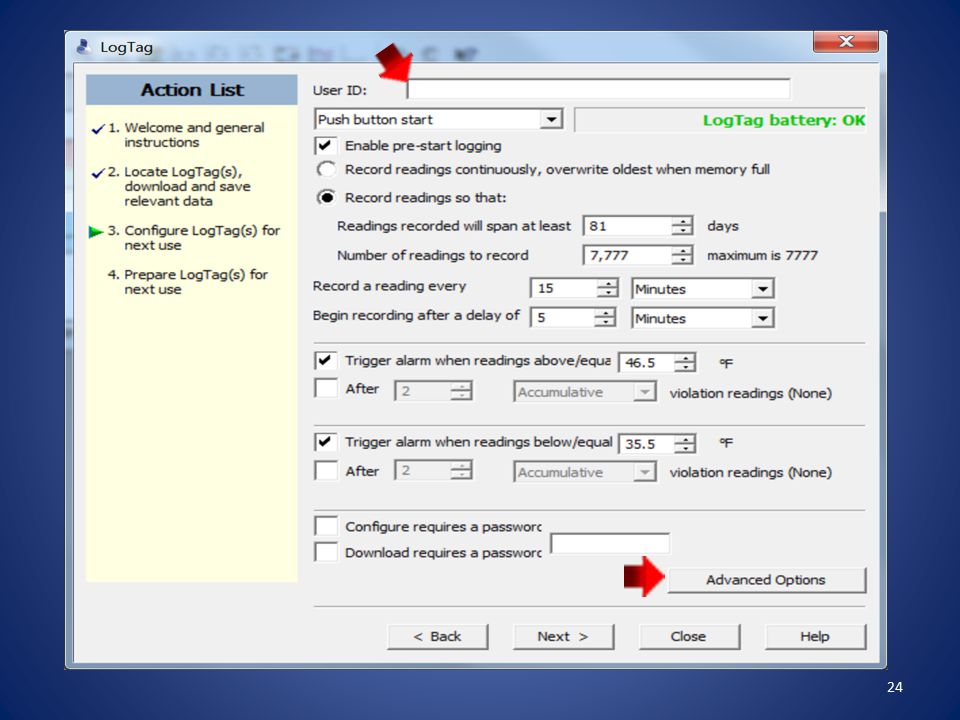Go back with the Back button
This screenshot has height=720, width=960.
437,637
